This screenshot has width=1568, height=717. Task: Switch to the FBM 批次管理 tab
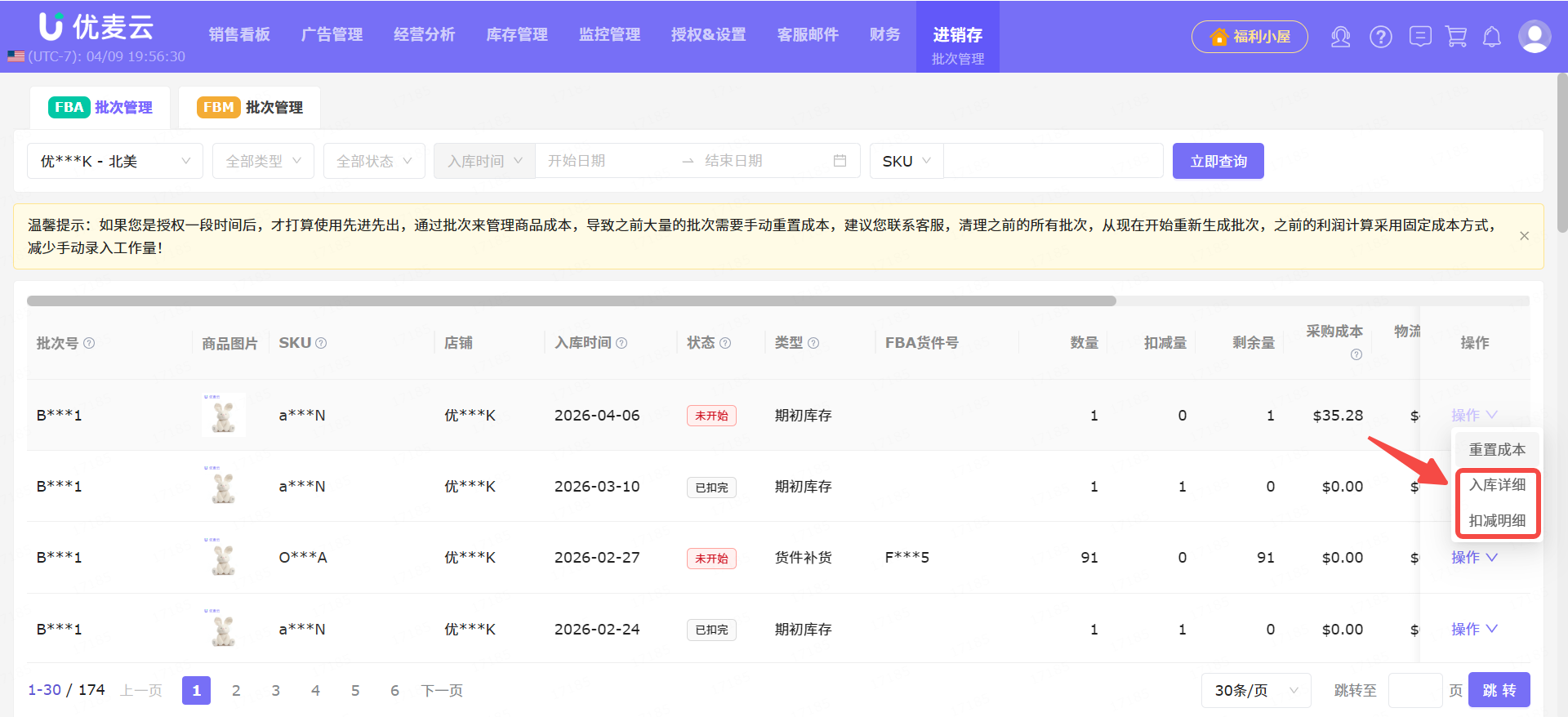click(x=250, y=108)
